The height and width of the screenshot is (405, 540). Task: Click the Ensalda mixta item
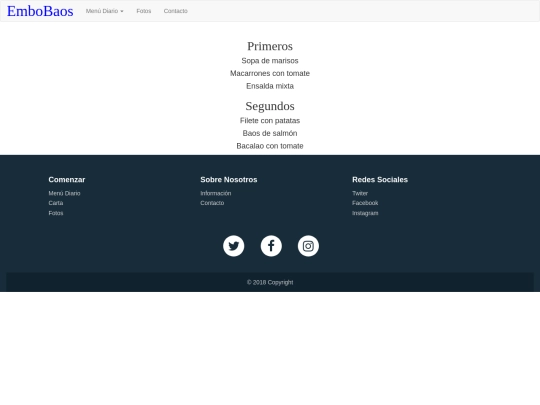pos(270,86)
